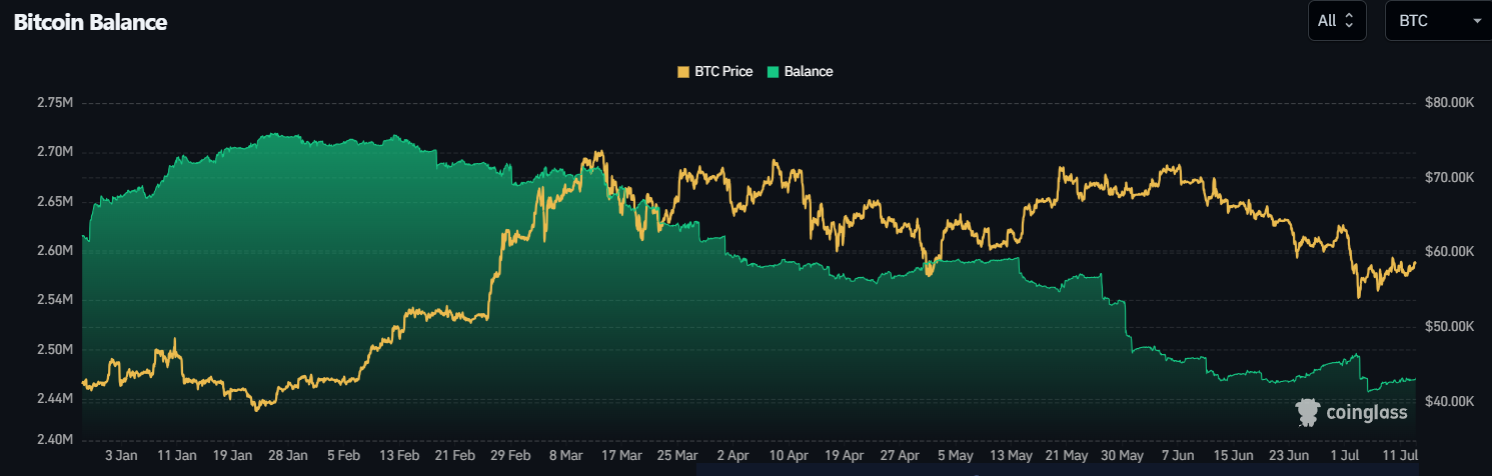Viewport: 1492px width, 476px height.
Task: Click the yellow BTC Price legend swatch
Action: pos(683,72)
